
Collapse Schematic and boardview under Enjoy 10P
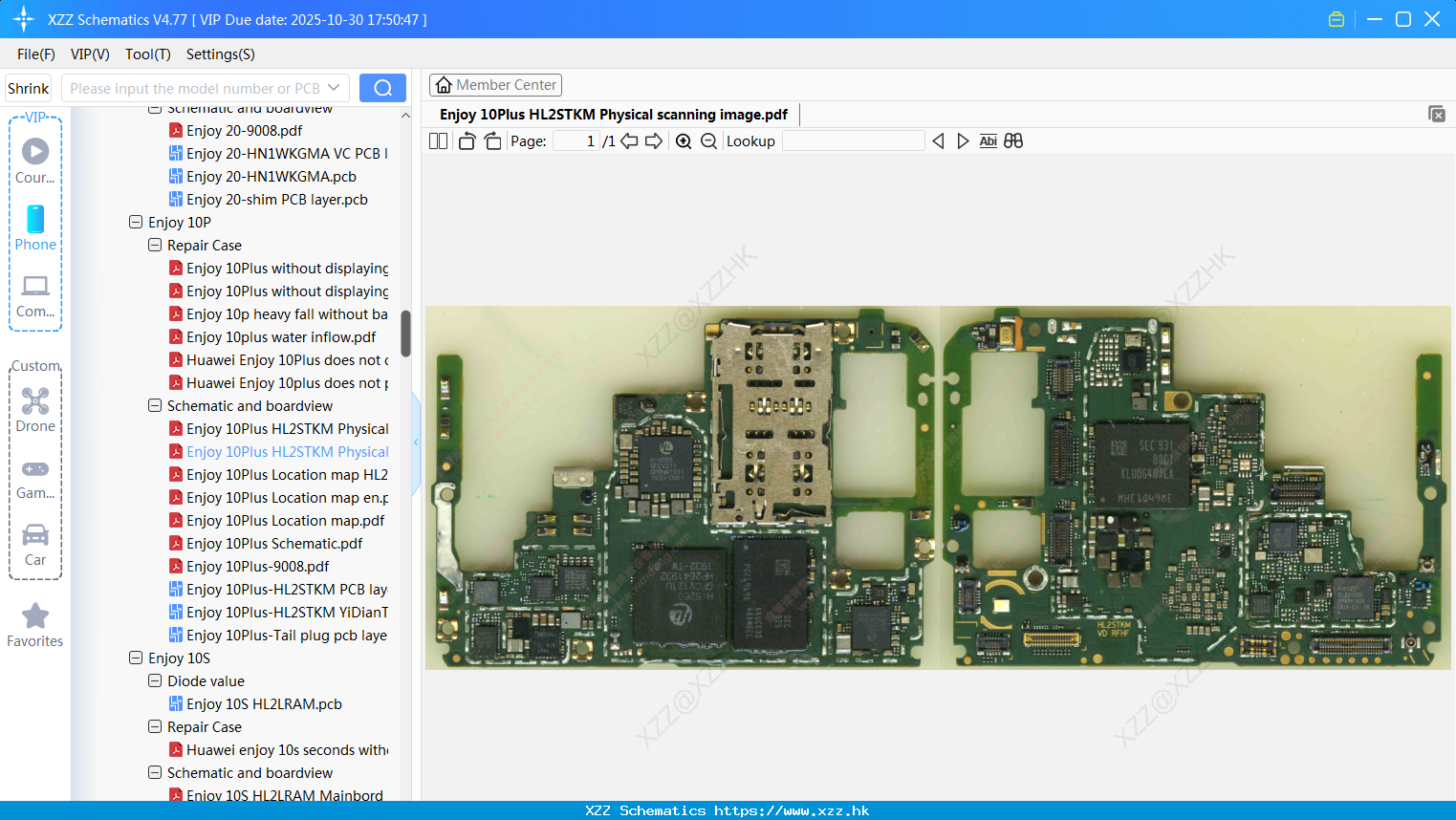point(155,405)
